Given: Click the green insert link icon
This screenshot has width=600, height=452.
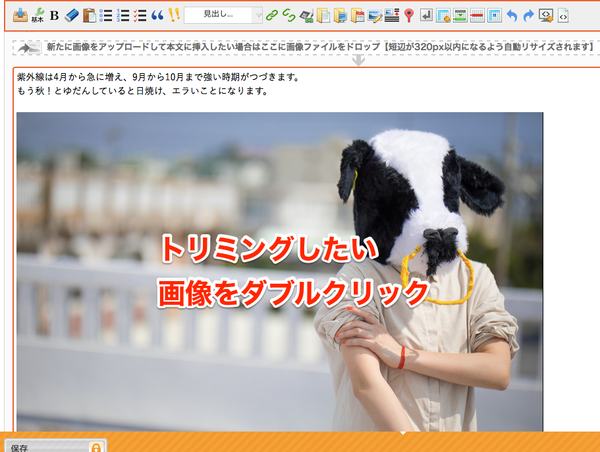Looking at the screenshot, I should click(x=272, y=15).
